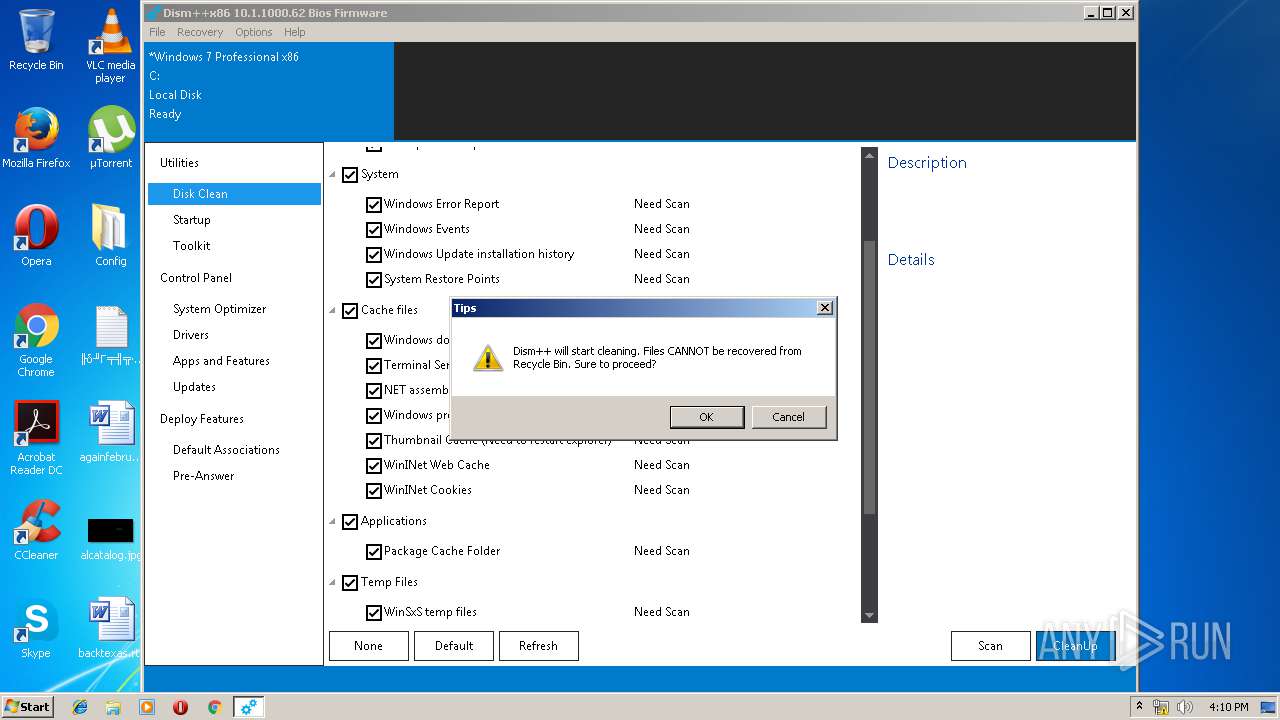Open the volume speaker tray icon
Screen dimensions: 1280x720
1185,707
